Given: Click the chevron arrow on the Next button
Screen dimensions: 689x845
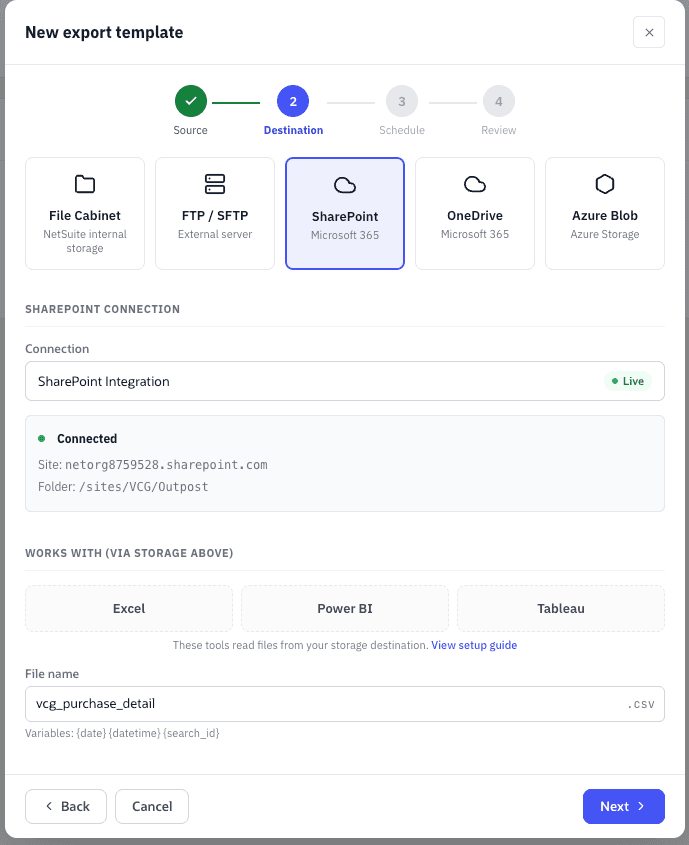Looking at the screenshot, I should (641, 806).
